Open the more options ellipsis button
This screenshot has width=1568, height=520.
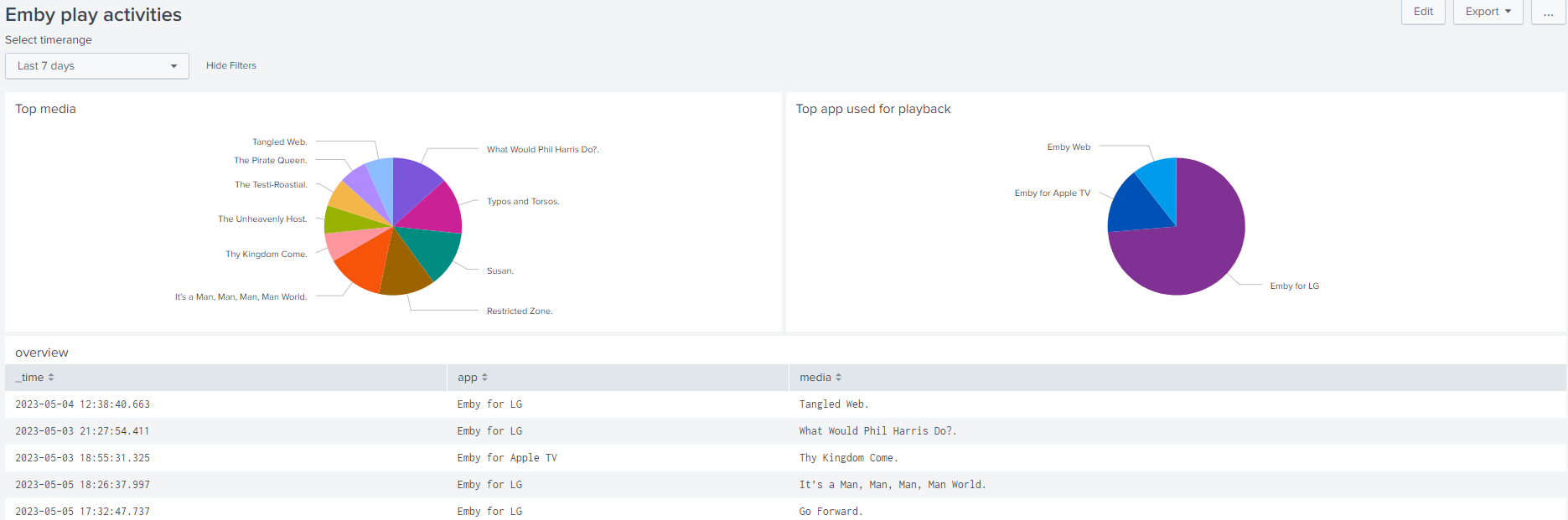pyautogui.click(x=1548, y=12)
